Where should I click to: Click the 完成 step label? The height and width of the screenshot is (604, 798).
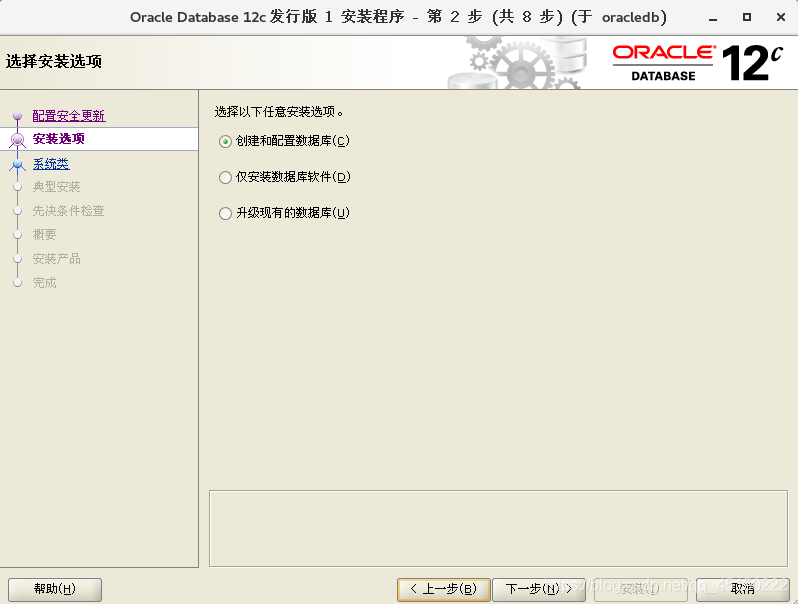(44, 282)
